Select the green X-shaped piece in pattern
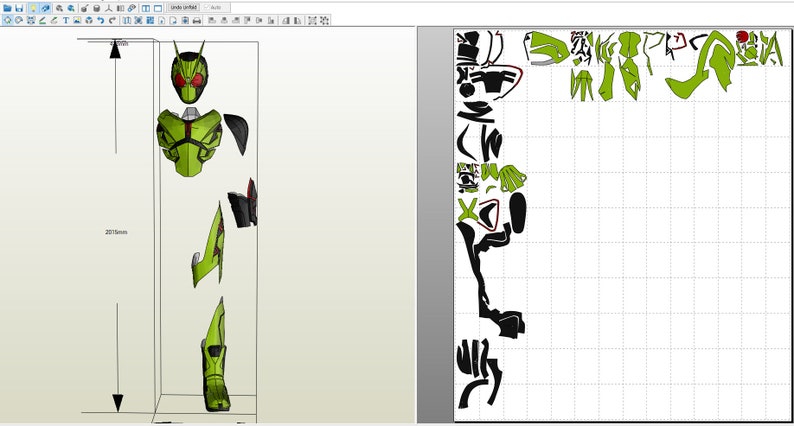Screen dimensions: 794x426 (468, 210)
